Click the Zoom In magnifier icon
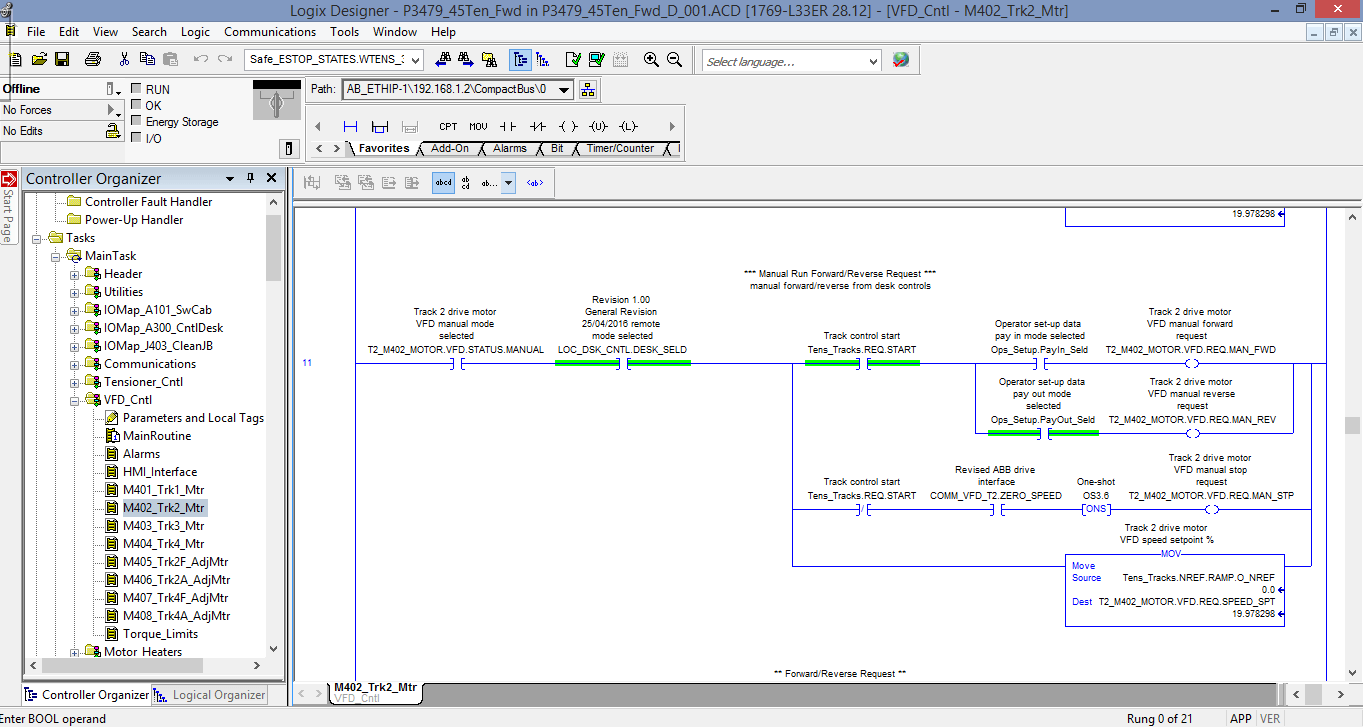Viewport: 1363px width, 727px height. tap(651, 60)
